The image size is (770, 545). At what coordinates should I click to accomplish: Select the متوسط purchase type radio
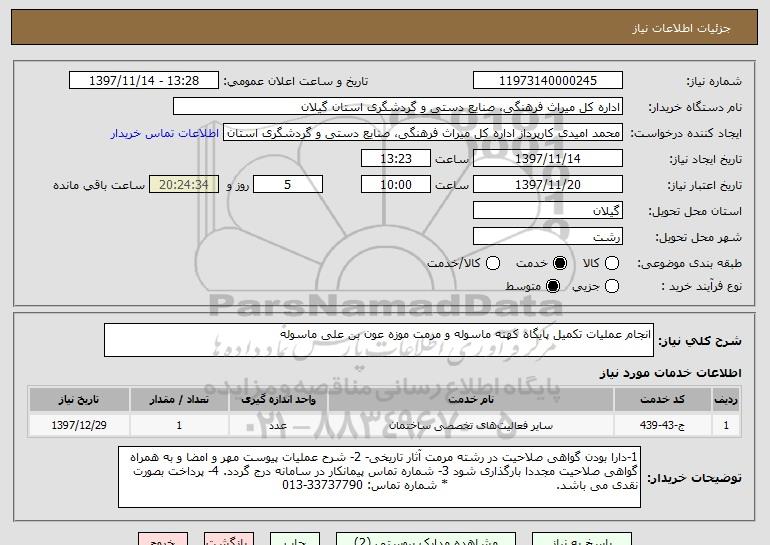click(x=552, y=286)
